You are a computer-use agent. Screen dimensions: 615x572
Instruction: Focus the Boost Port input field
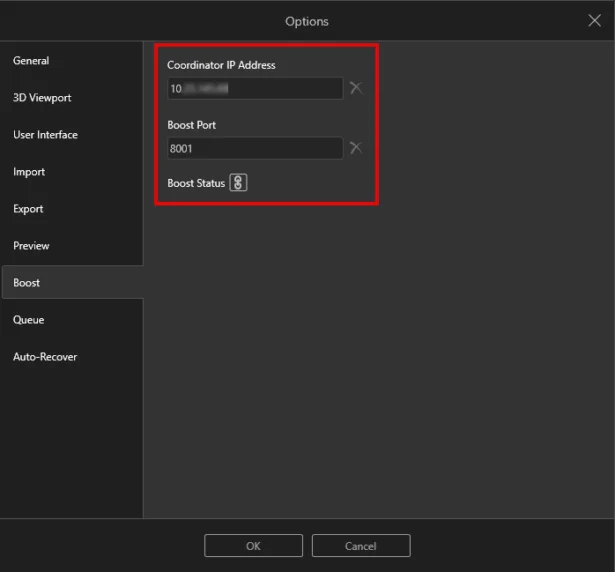pos(255,148)
